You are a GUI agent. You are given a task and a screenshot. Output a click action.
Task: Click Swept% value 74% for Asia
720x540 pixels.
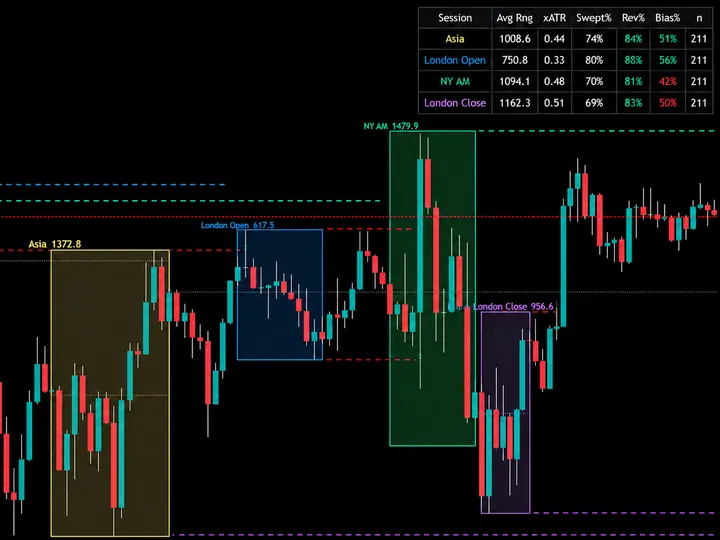click(x=594, y=39)
